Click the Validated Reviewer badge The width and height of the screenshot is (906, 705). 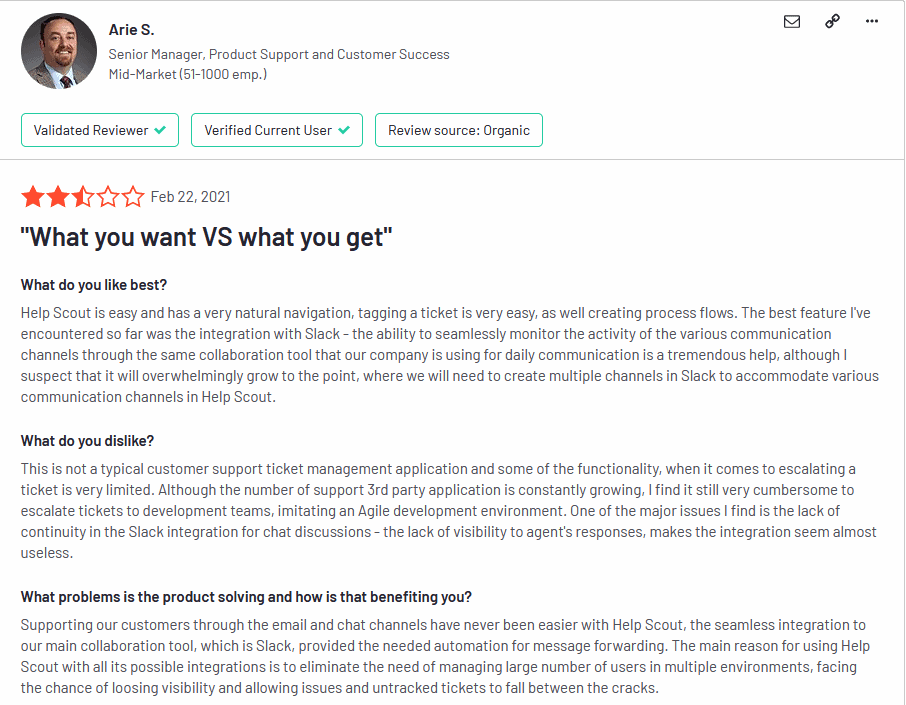100,130
